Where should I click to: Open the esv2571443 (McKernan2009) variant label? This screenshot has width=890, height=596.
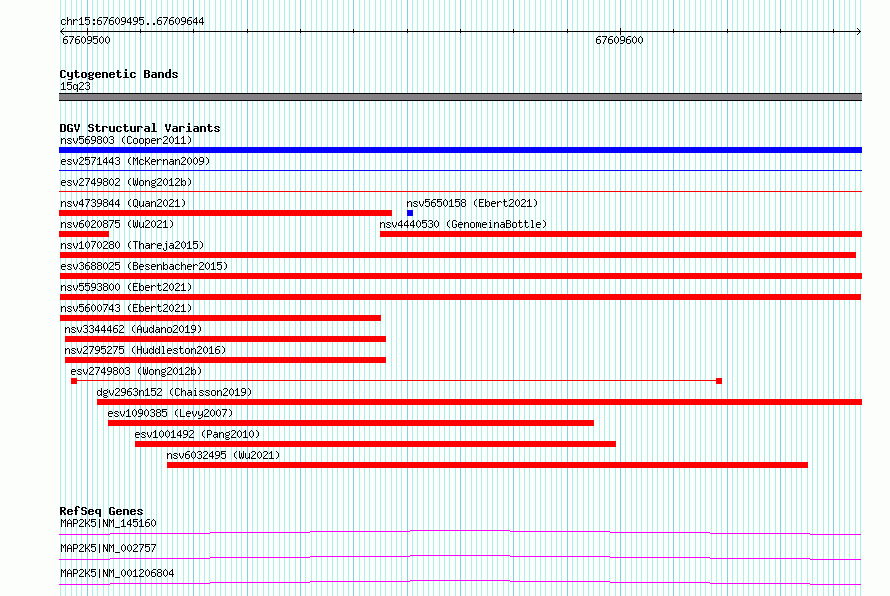[135, 161]
